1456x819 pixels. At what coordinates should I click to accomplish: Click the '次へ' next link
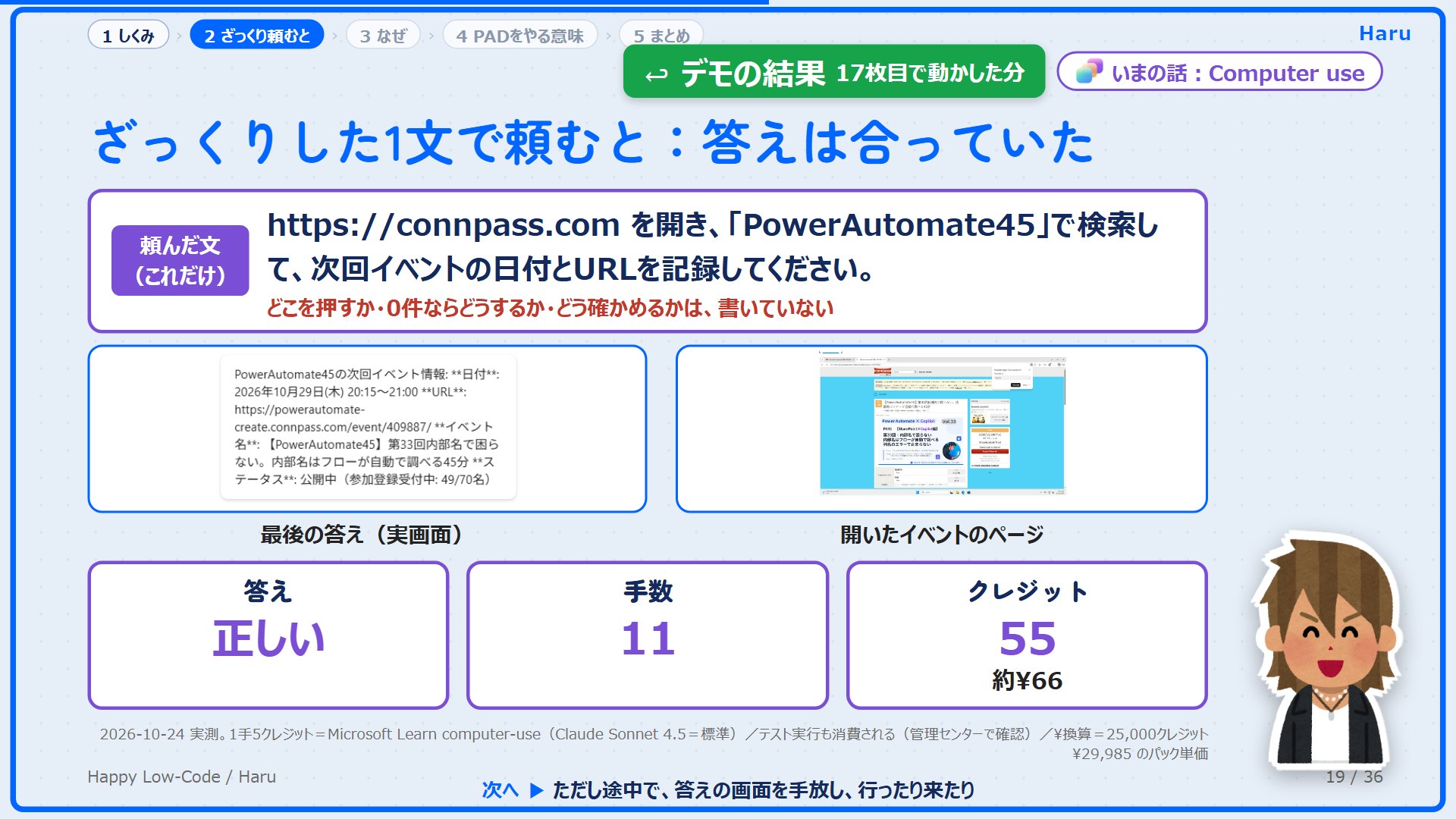coord(500,790)
